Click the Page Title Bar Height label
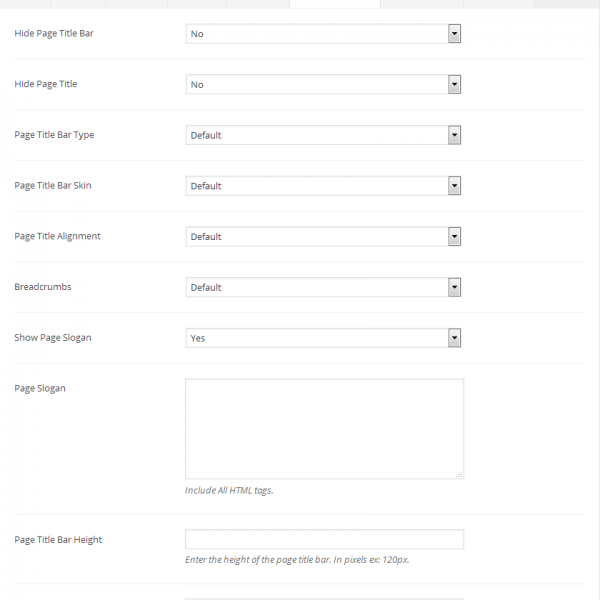600x600 pixels. tap(58, 540)
